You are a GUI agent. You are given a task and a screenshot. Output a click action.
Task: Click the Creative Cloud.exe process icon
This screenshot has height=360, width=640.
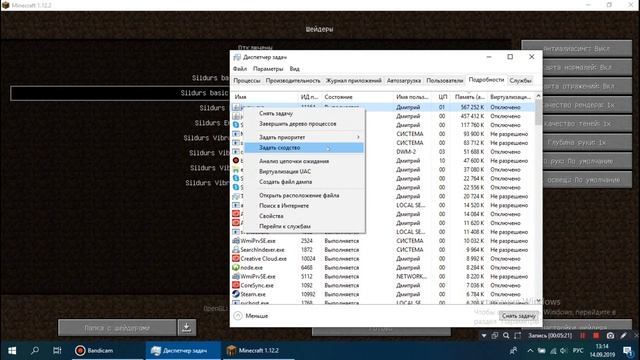[x=236, y=258]
